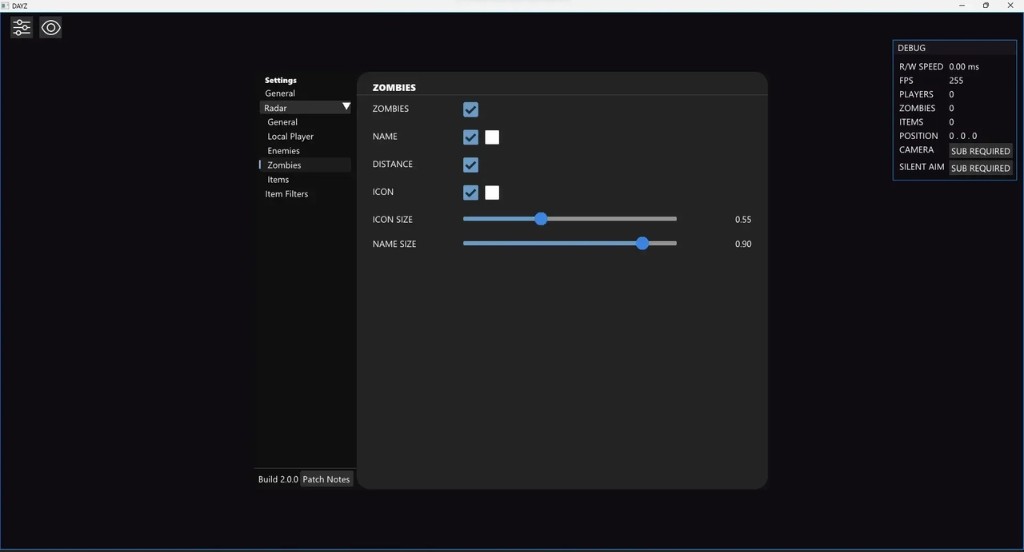Uncheck the NAME checkbox
Screen dimensions: 1024x552
pos(471,137)
